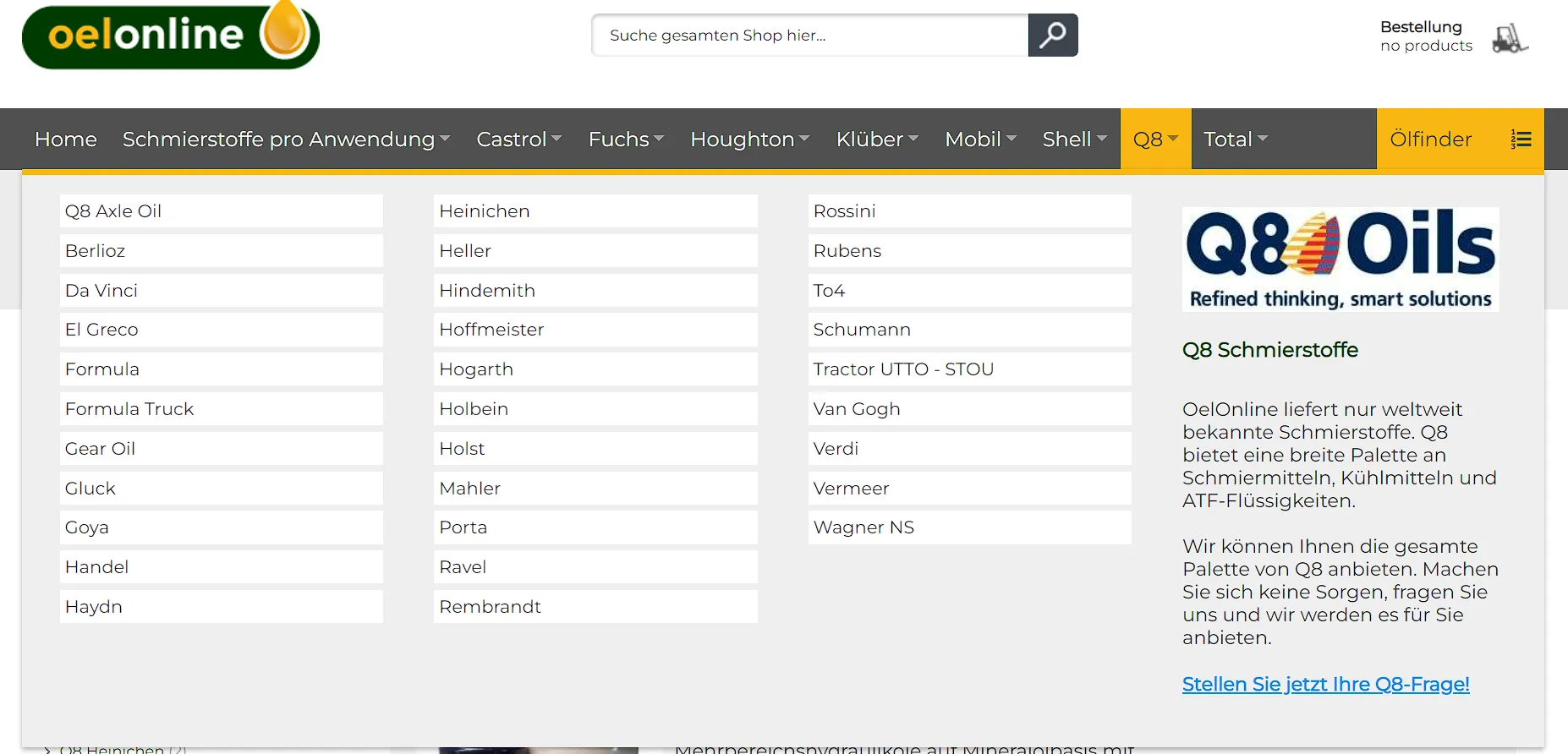Open Tractor UTTO - STOU category
This screenshot has height=754, width=1568.
pos(970,369)
